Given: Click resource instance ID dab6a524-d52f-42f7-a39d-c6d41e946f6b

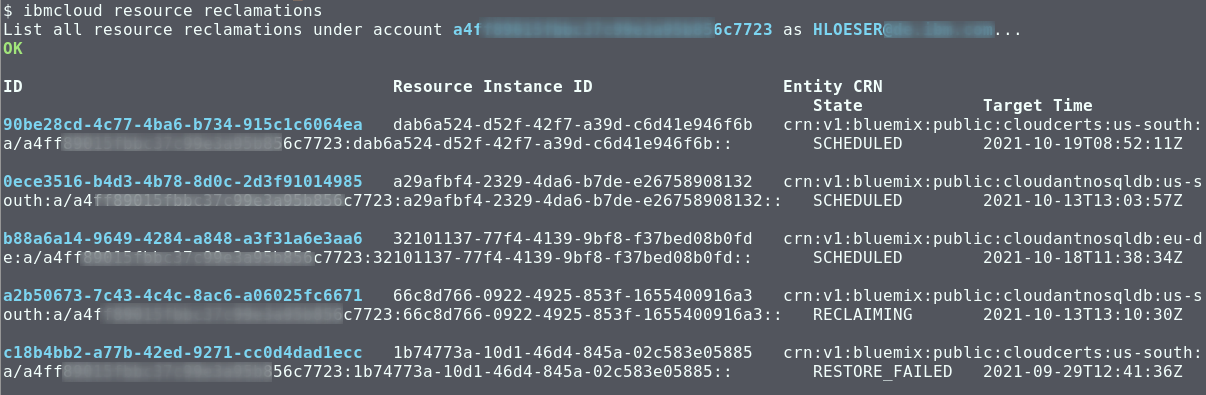Looking at the screenshot, I should point(573,125).
